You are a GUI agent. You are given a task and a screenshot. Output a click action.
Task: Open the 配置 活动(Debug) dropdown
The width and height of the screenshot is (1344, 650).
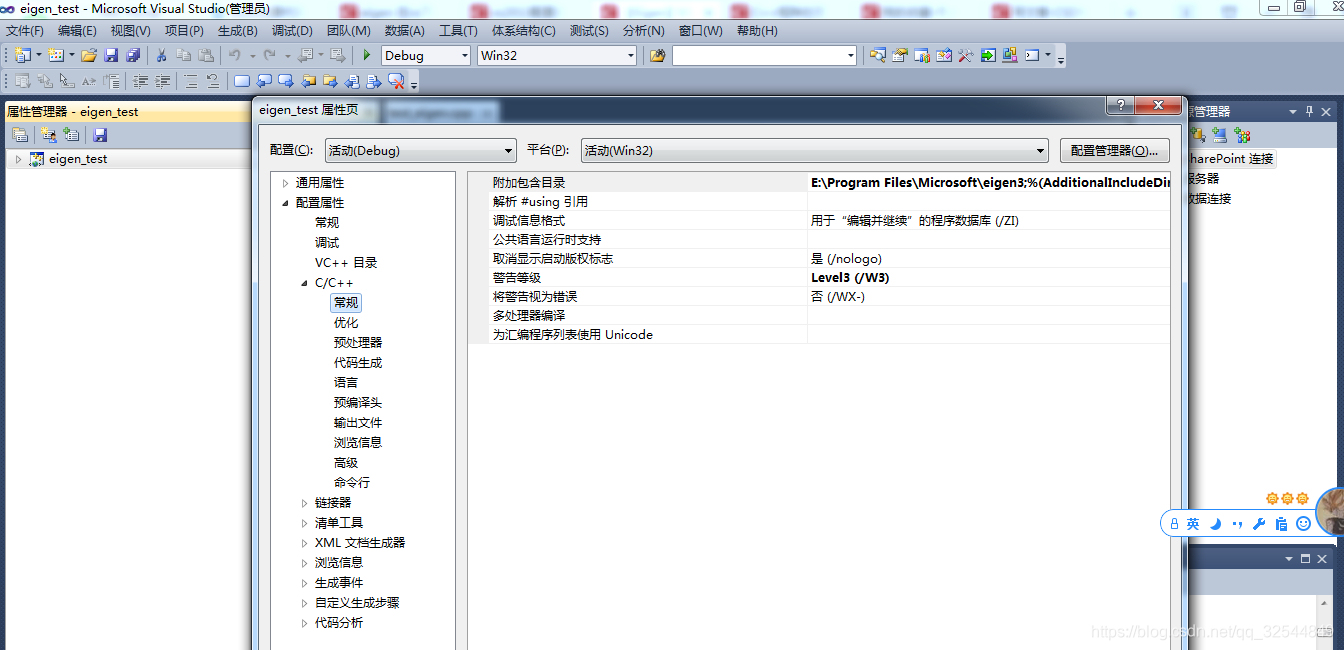(x=420, y=151)
